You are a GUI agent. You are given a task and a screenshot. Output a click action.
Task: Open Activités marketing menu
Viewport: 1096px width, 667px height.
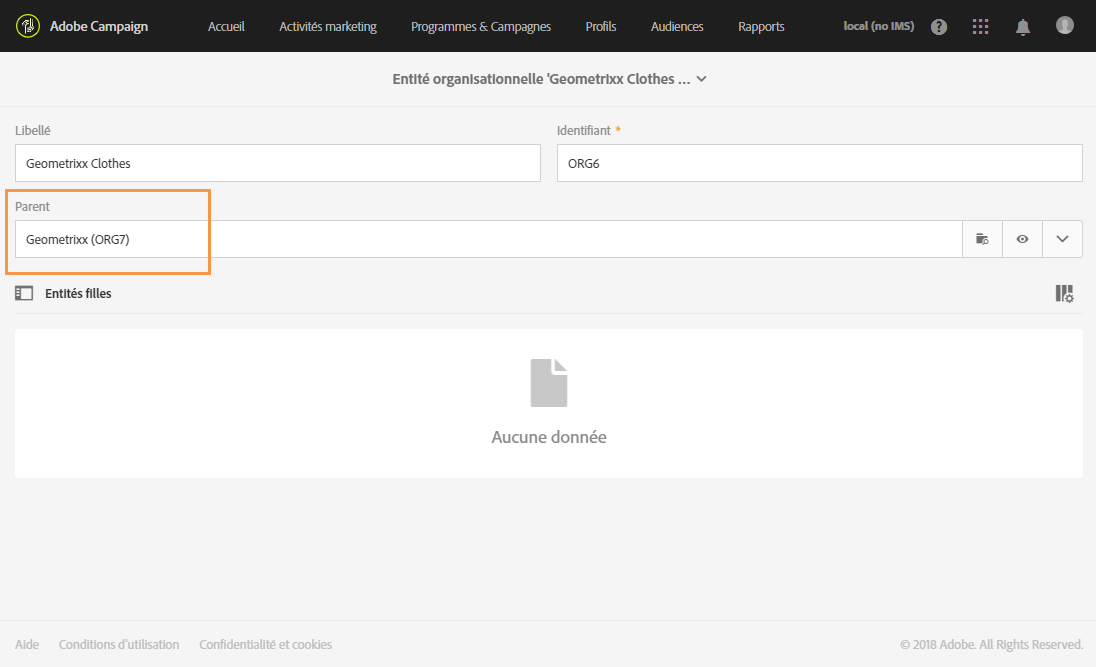(328, 27)
